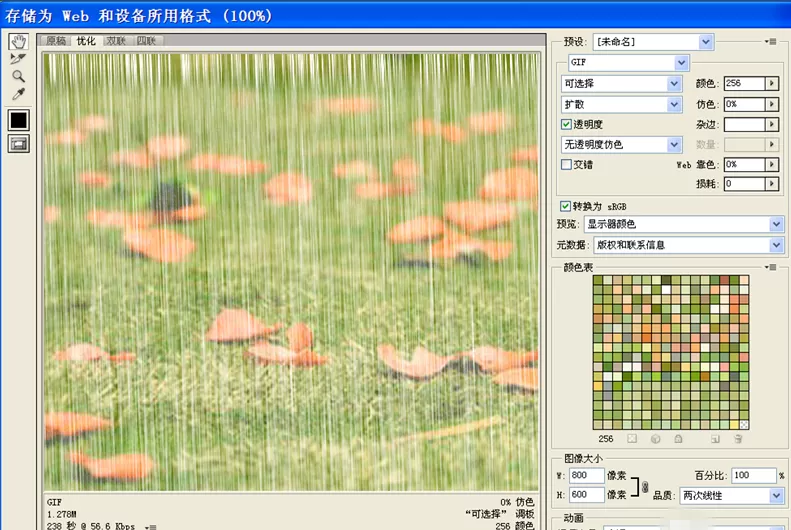Click the 0% 仿色 status text
The width and height of the screenshot is (791, 530).
coord(517,502)
